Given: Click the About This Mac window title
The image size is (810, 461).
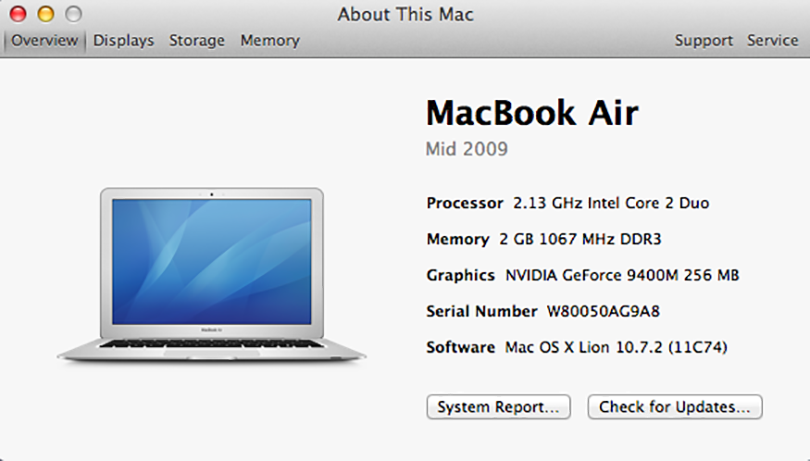Looking at the screenshot, I should [x=405, y=14].
